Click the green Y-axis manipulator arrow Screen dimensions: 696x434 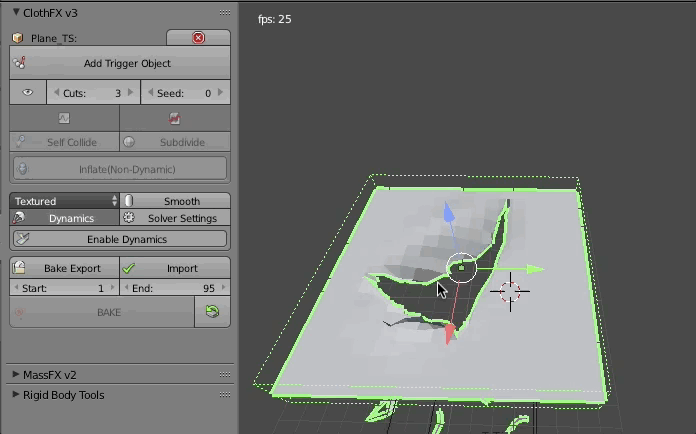(534, 269)
